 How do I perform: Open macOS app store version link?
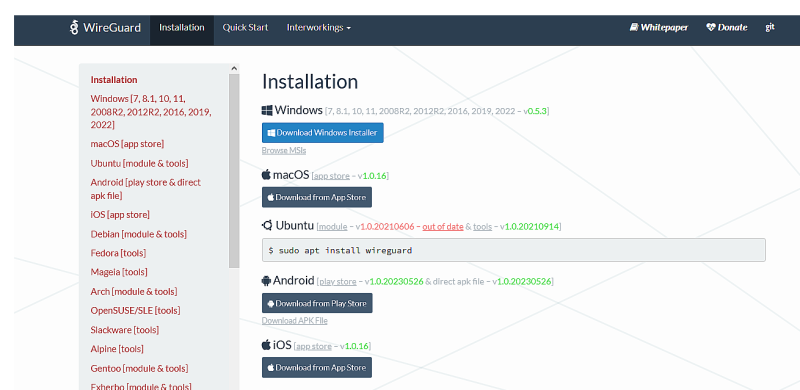click(332, 176)
